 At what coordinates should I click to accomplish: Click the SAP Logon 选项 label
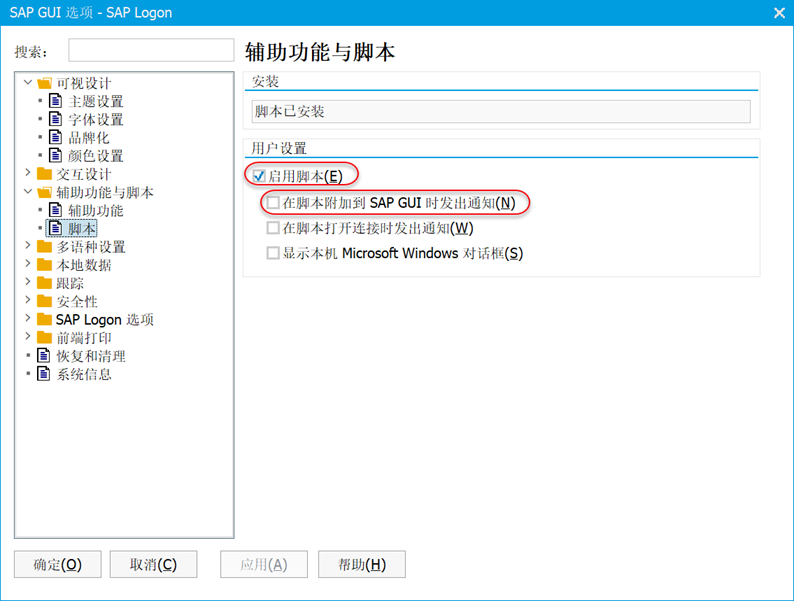105,319
